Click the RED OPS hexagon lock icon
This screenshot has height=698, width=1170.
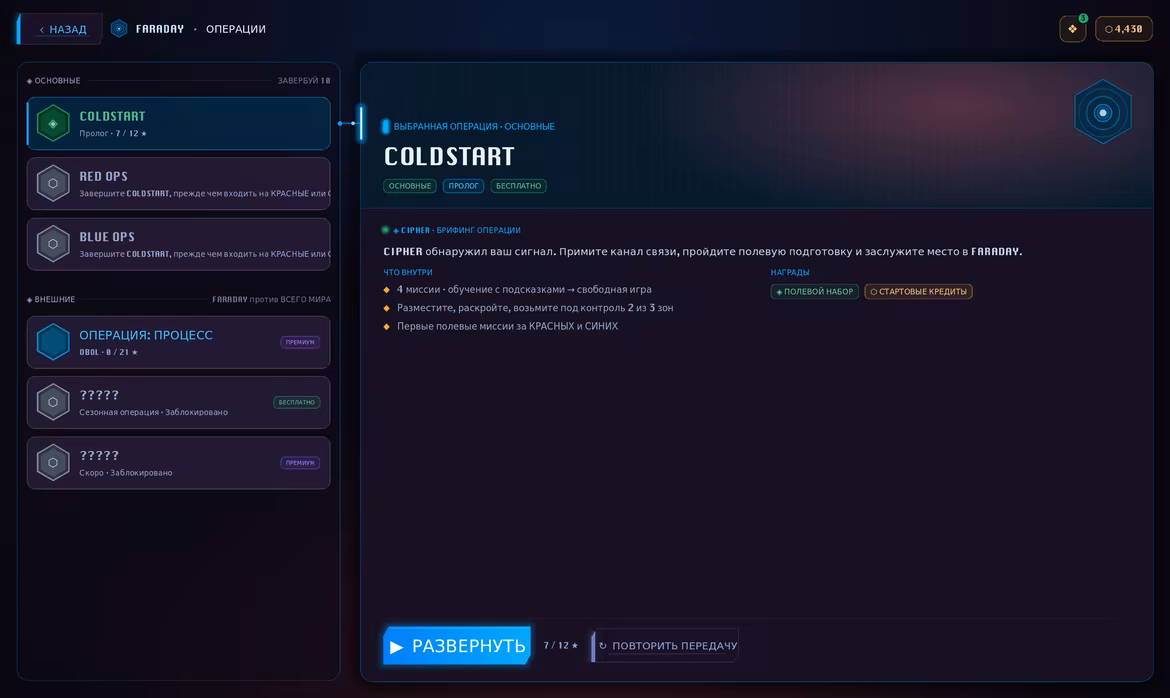click(x=53, y=184)
